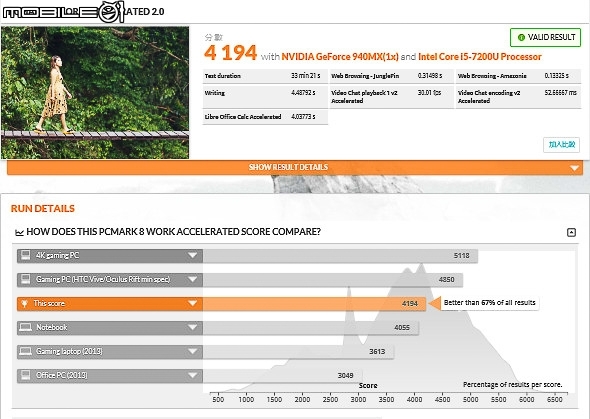The height and width of the screenshot is (419, 590).
Task: Click the desktop icon in Gaming PC row
Action: 25,279
